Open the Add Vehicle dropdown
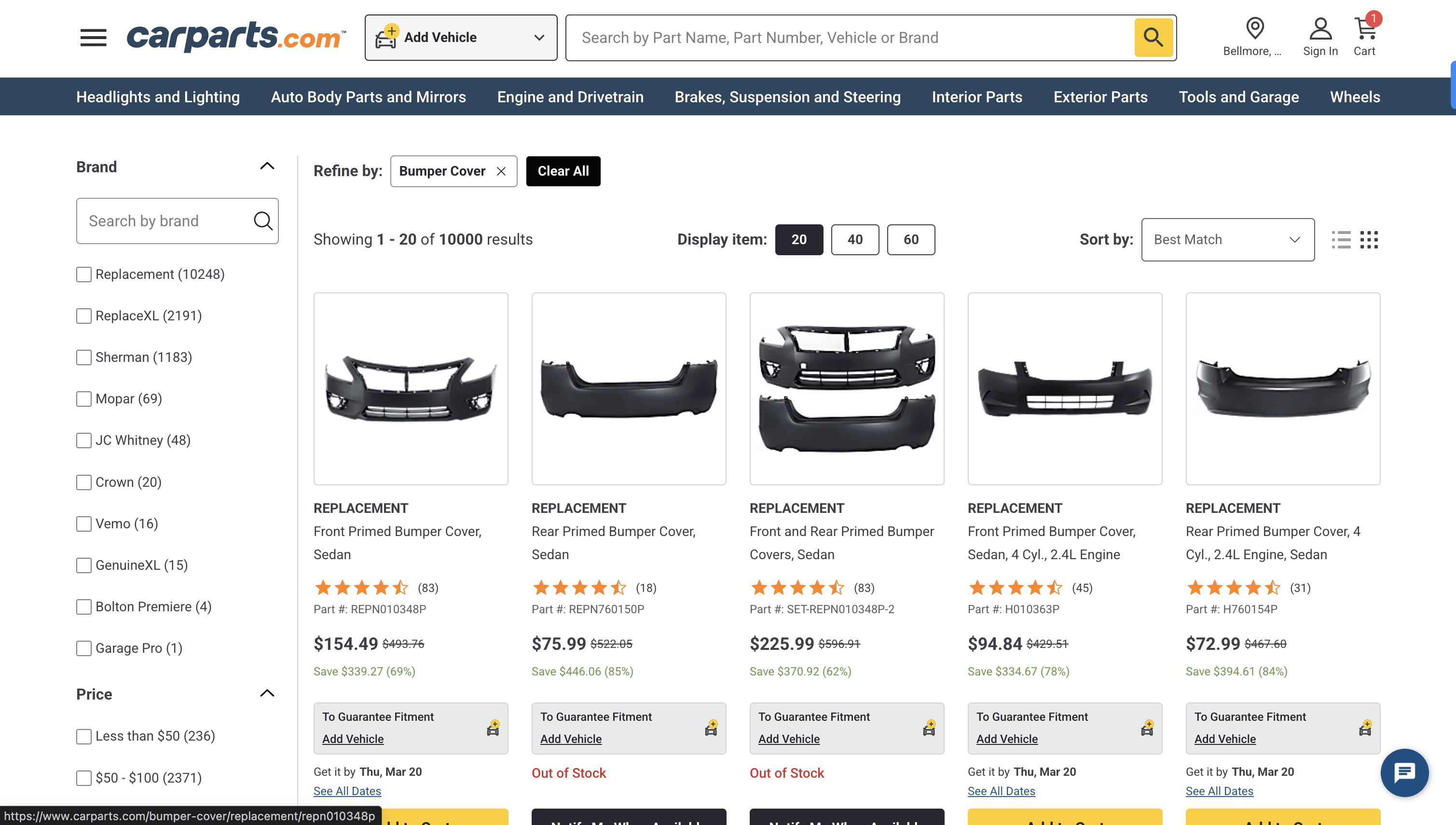 pos(461,38)
